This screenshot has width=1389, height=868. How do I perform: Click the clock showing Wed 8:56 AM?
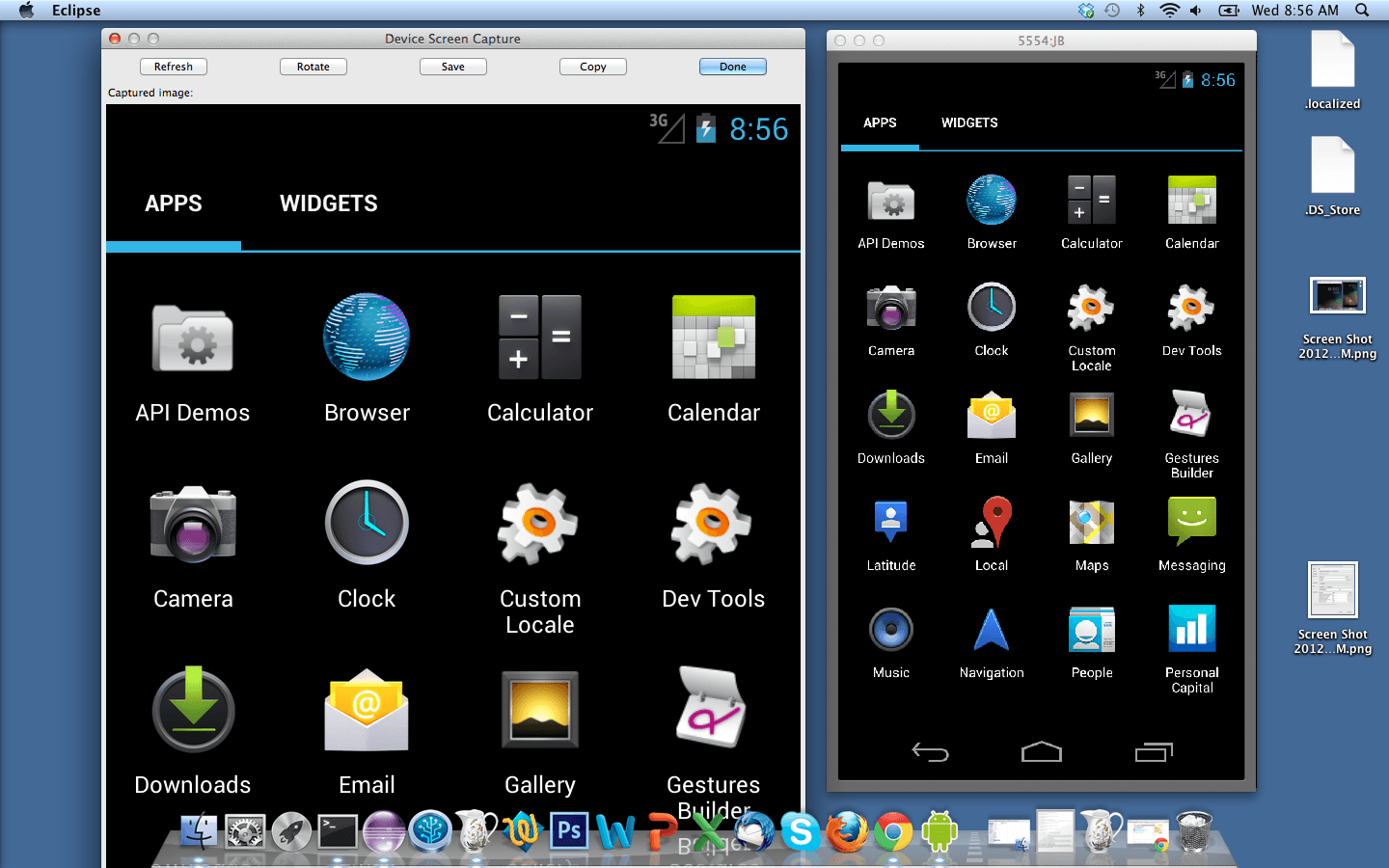(x=1294, y=11)
